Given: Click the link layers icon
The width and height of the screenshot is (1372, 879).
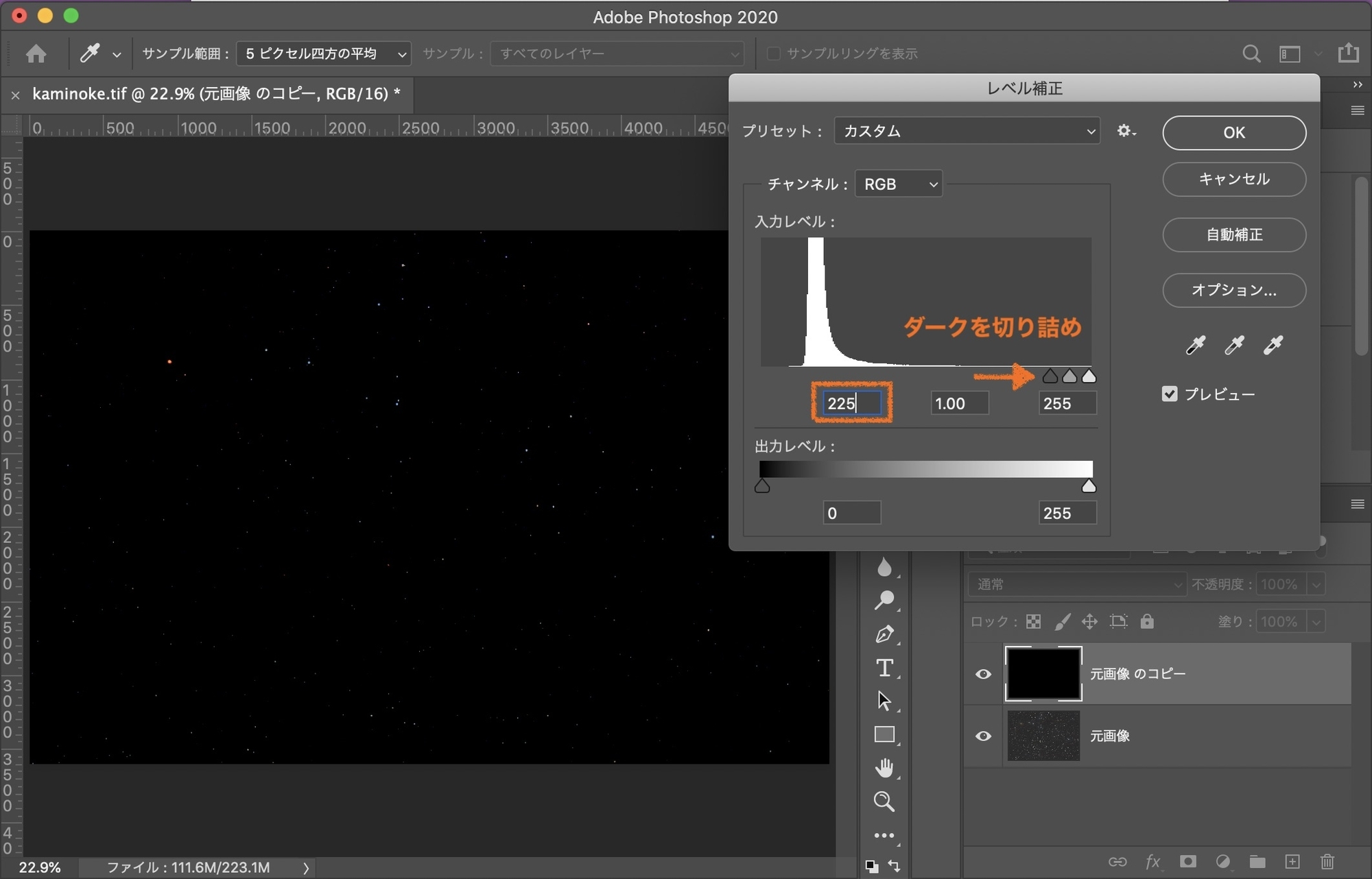Looking at the screenshot, I should (x=1117, y=862).
